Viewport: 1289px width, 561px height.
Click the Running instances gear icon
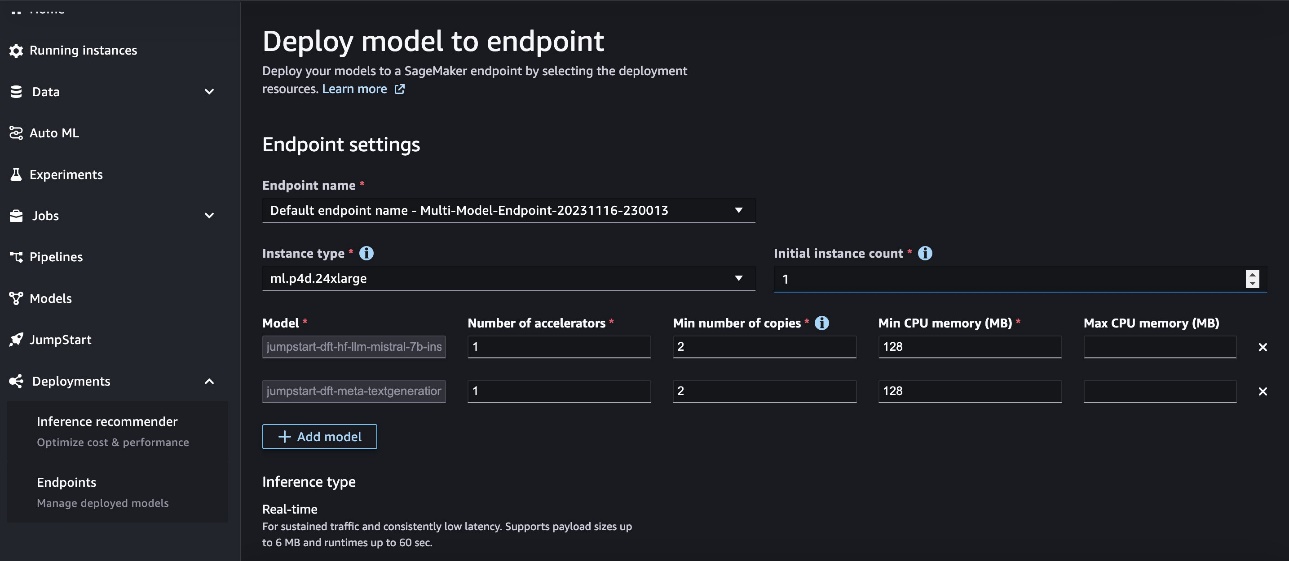pos(16,50)
